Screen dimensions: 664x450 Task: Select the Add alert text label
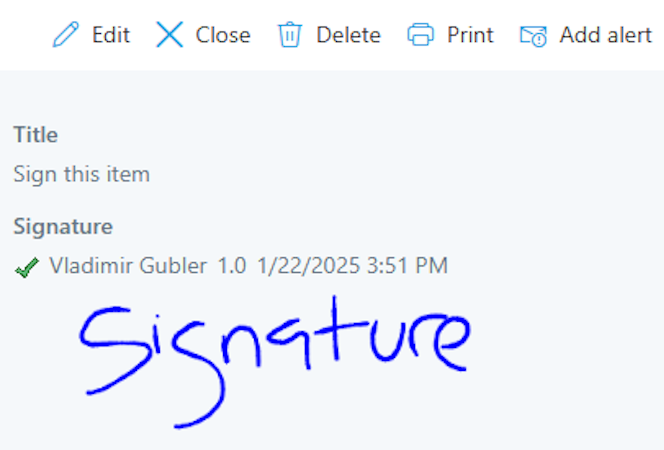click(x=606, y=35)
